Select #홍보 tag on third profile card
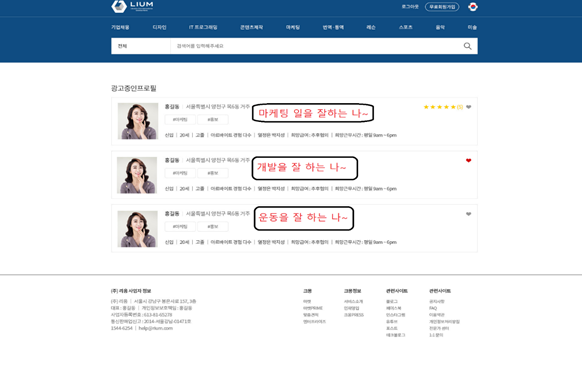The width and height of the screenshot is (582, 366). click(213, 226)
